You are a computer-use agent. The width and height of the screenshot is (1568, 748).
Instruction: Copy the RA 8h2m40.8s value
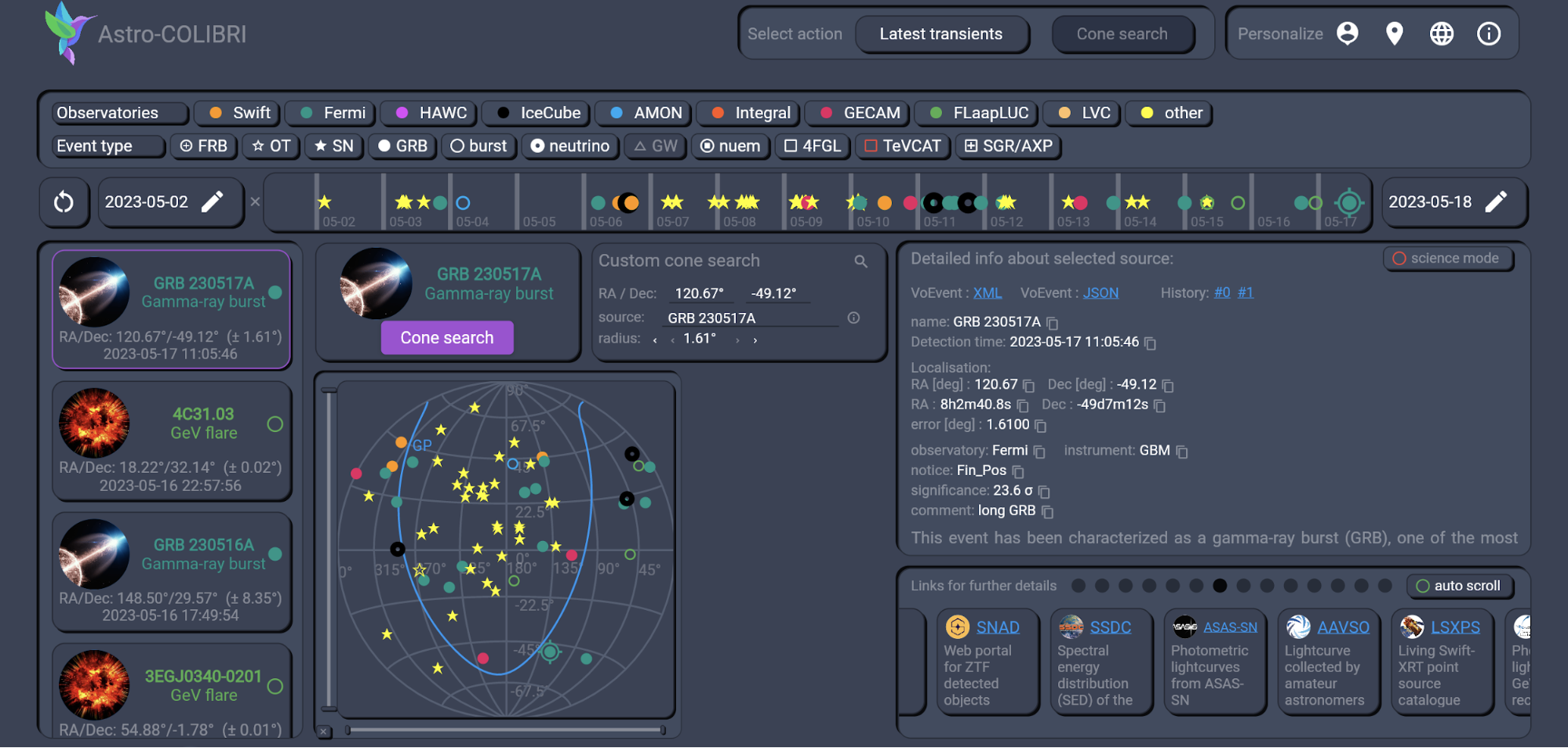[1022, 405]
